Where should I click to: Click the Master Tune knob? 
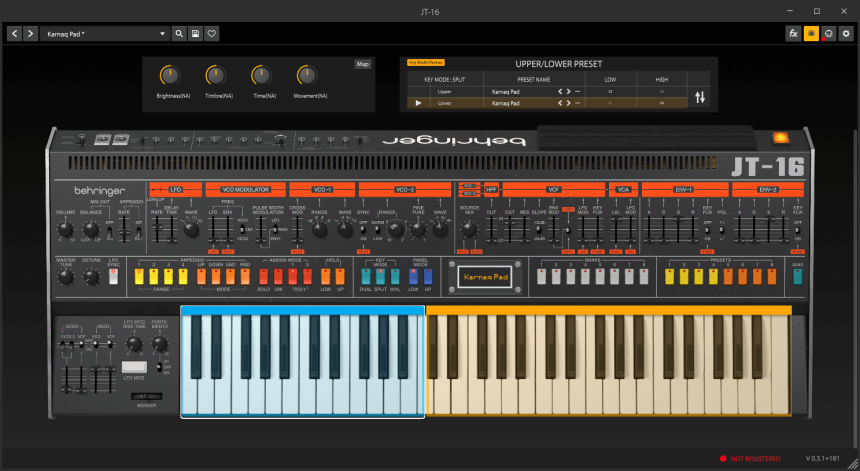(66, 277)
